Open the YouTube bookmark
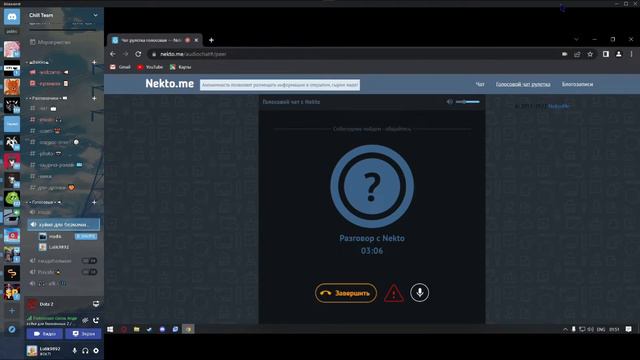640x360 pixels. 150,67
